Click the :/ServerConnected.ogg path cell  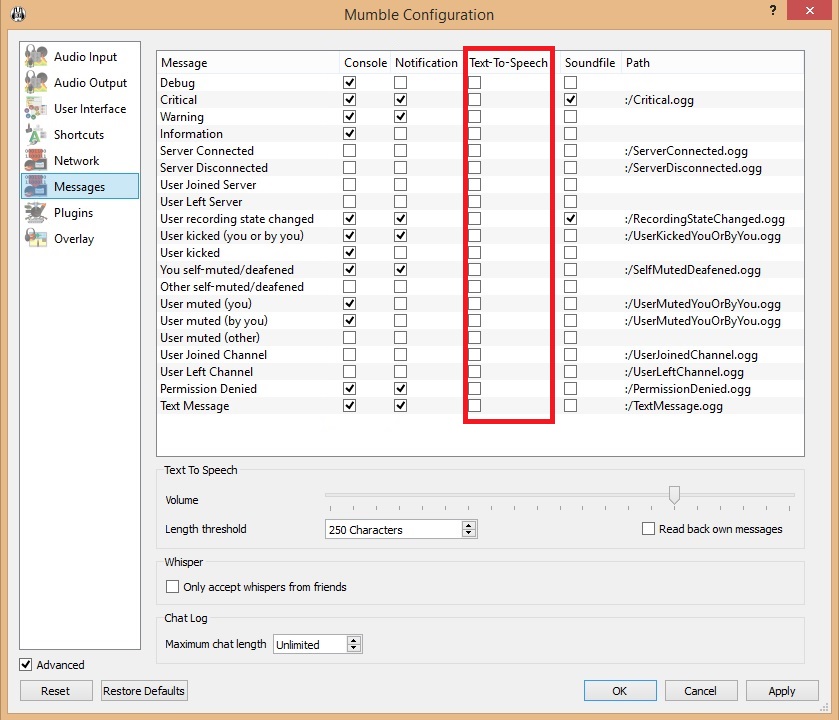(686, 151)
